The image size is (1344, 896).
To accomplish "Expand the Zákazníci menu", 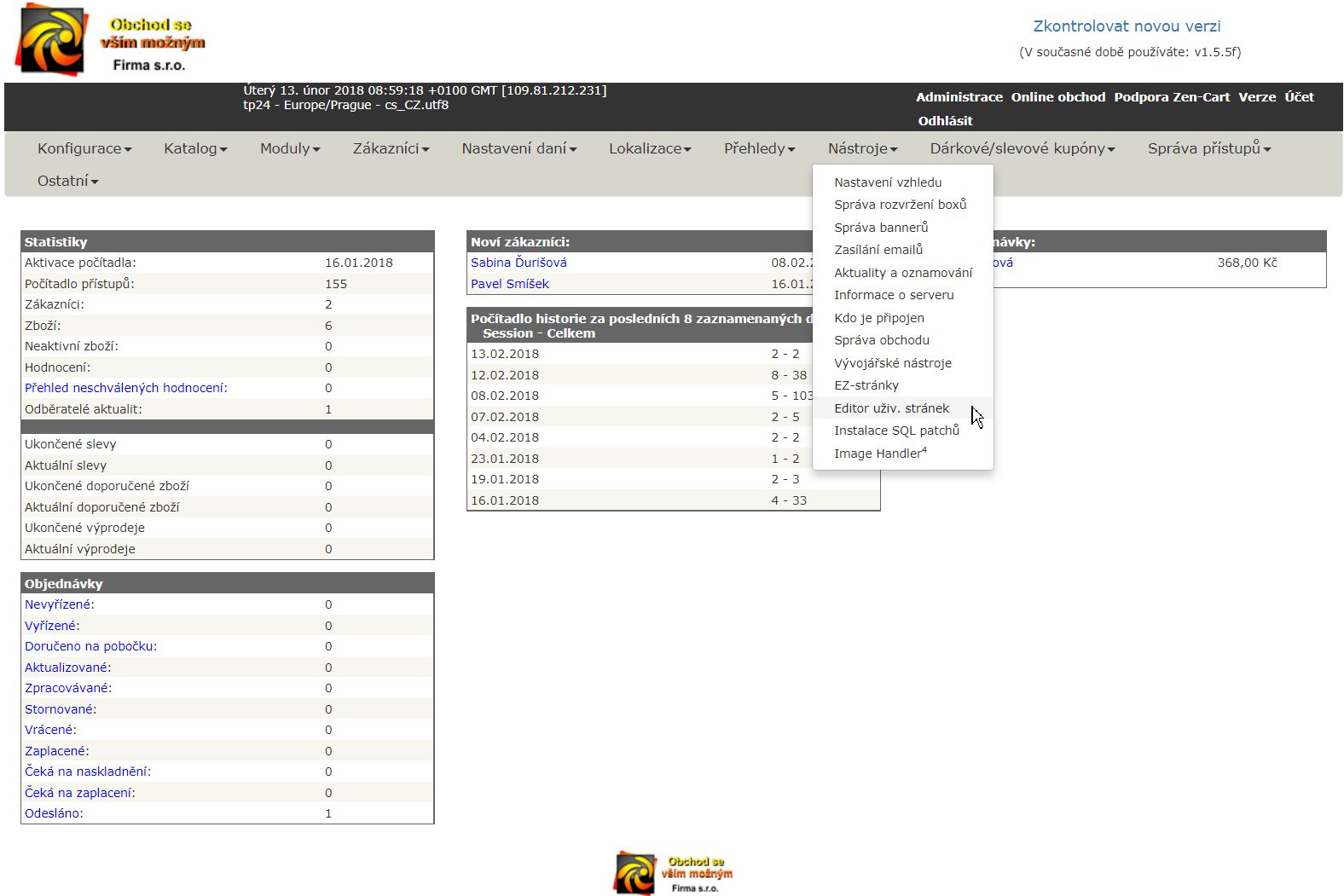I will (x=391, y=148).
